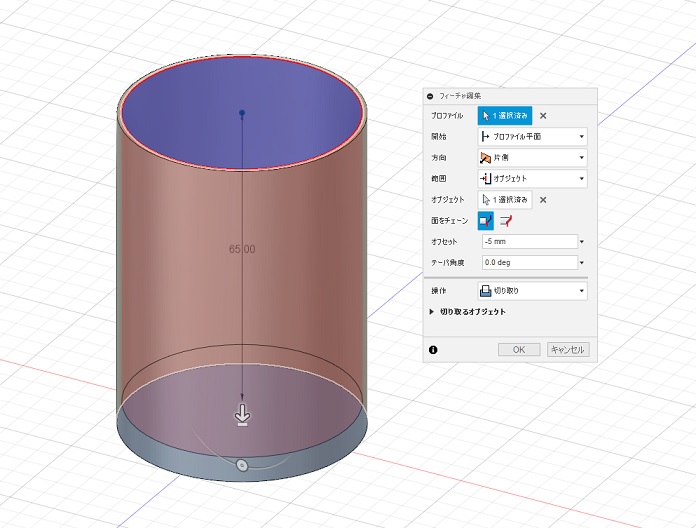Click the オブジェクト 1 選択済み selection button

[505, 200]
